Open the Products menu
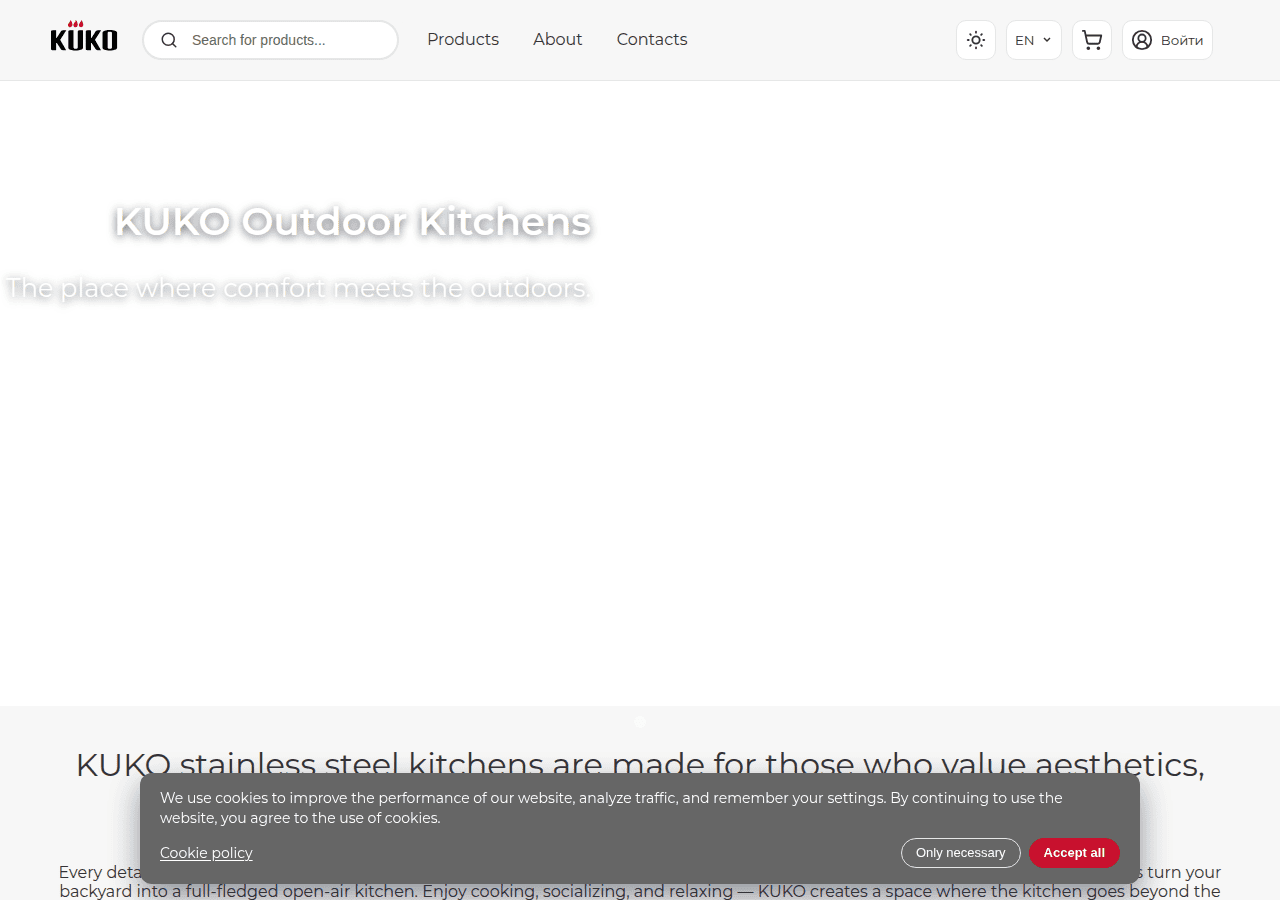 463,40
